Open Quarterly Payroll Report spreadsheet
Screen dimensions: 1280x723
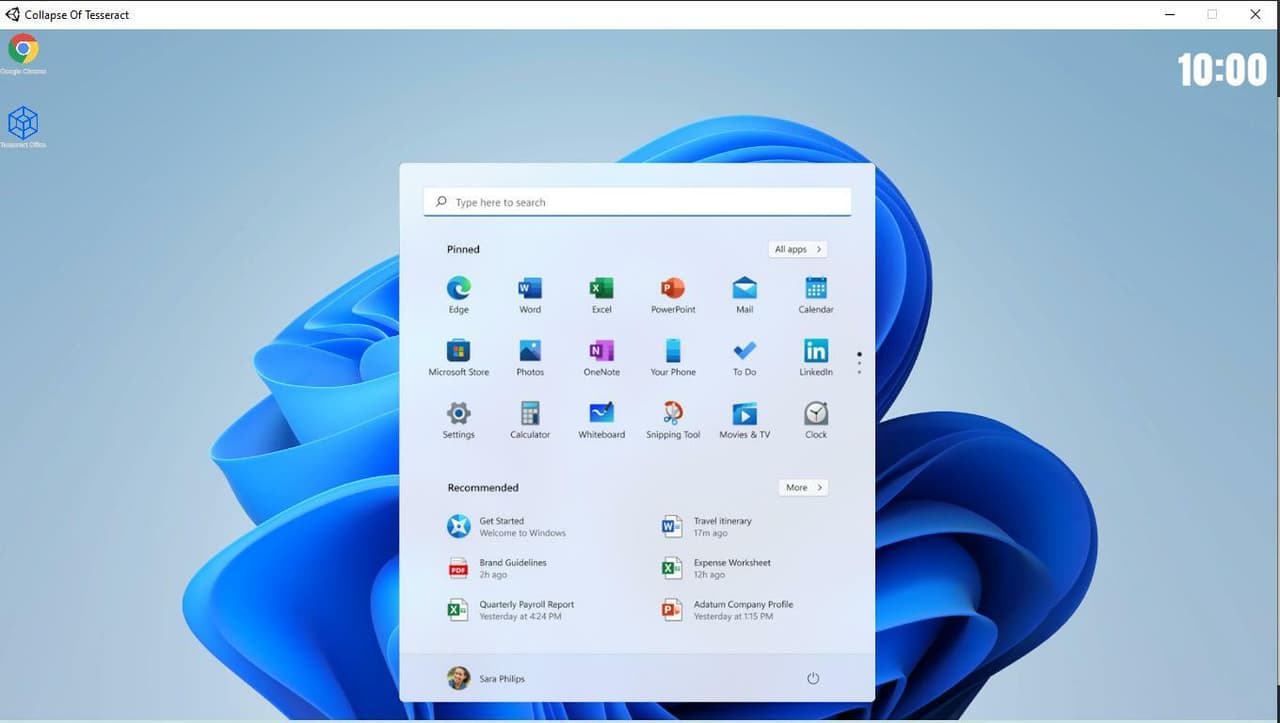pyautogui.click(x=511, y=610)
